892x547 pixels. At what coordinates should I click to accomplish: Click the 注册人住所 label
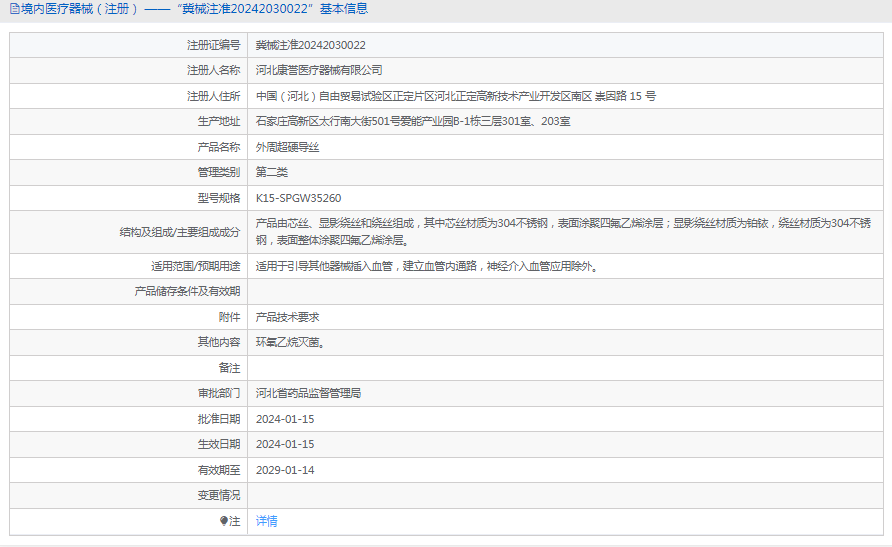(x=213, y=96)
